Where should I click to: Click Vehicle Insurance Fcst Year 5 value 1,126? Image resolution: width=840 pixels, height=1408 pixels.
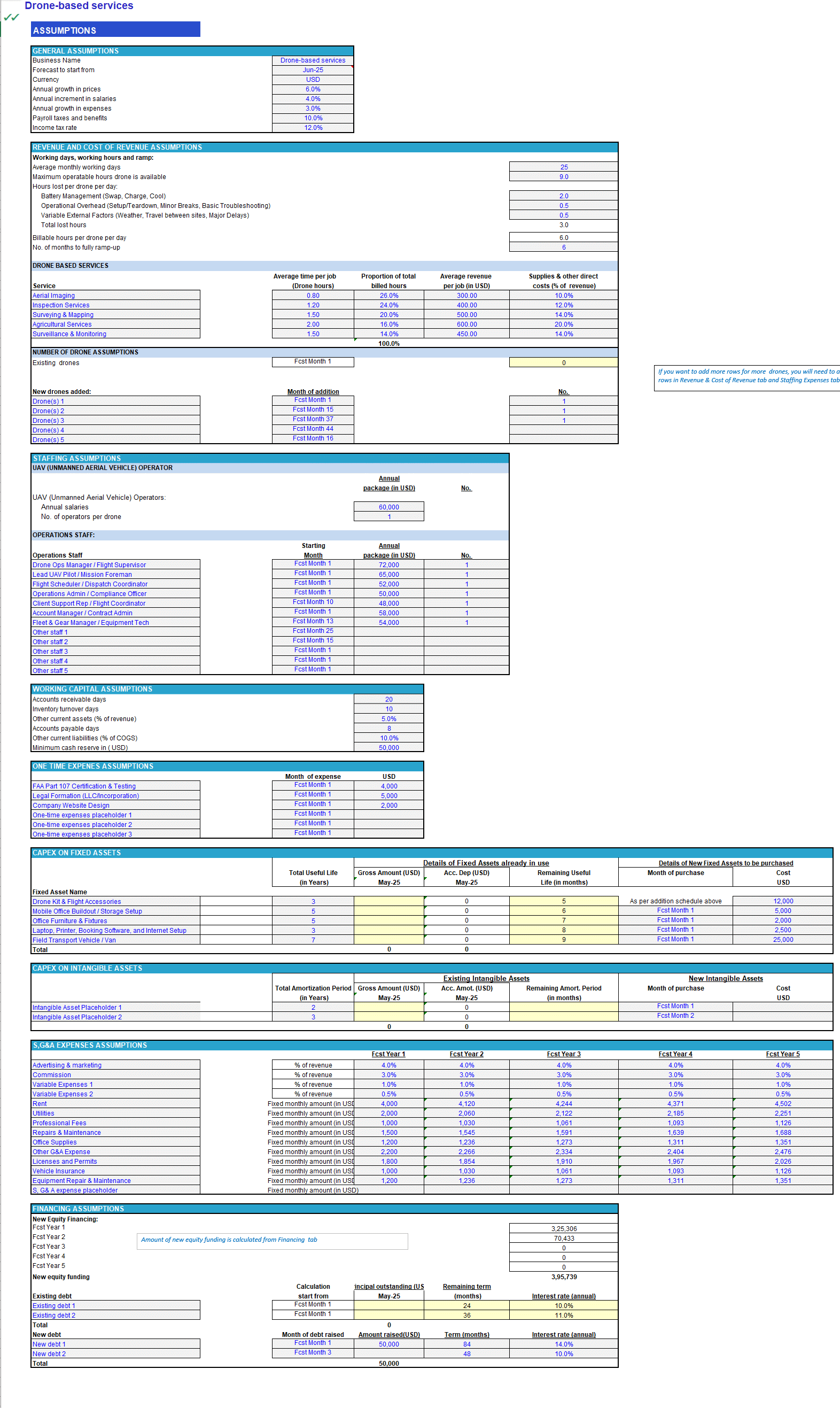pyautogui.click(x=783, y=1171)
